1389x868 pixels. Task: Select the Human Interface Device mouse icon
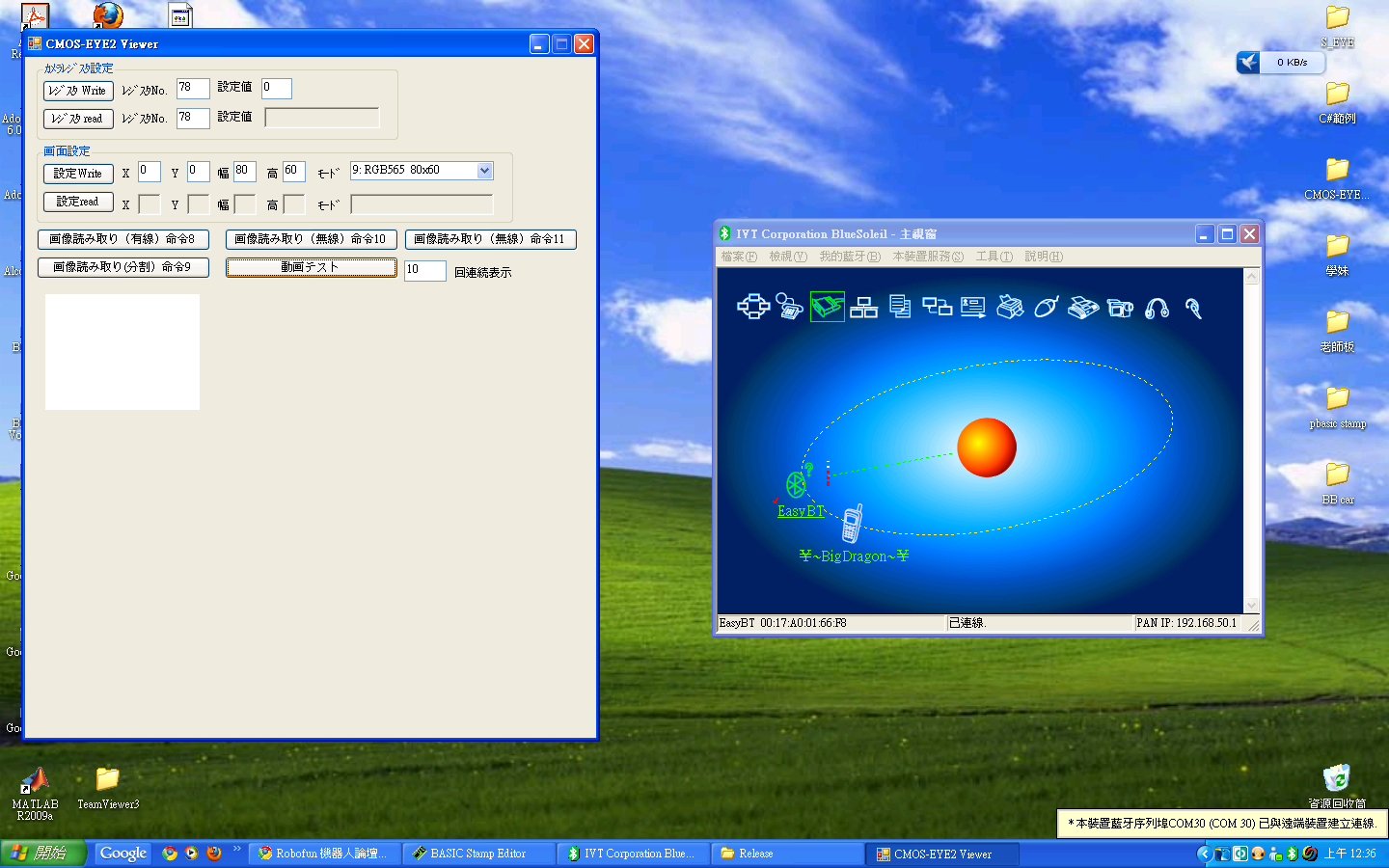pos(1047,307)
